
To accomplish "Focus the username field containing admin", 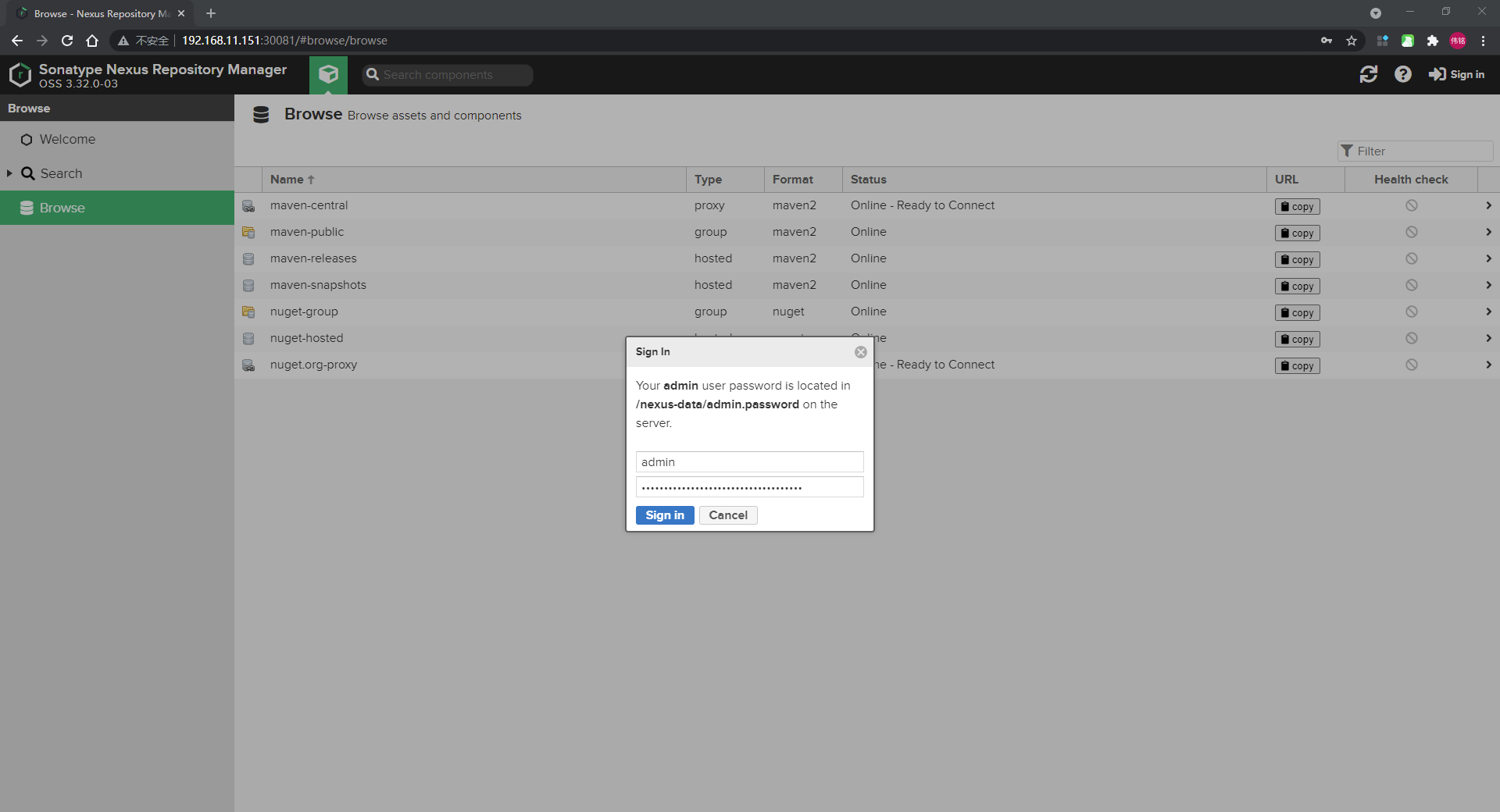I will click(x=750, y=462).
